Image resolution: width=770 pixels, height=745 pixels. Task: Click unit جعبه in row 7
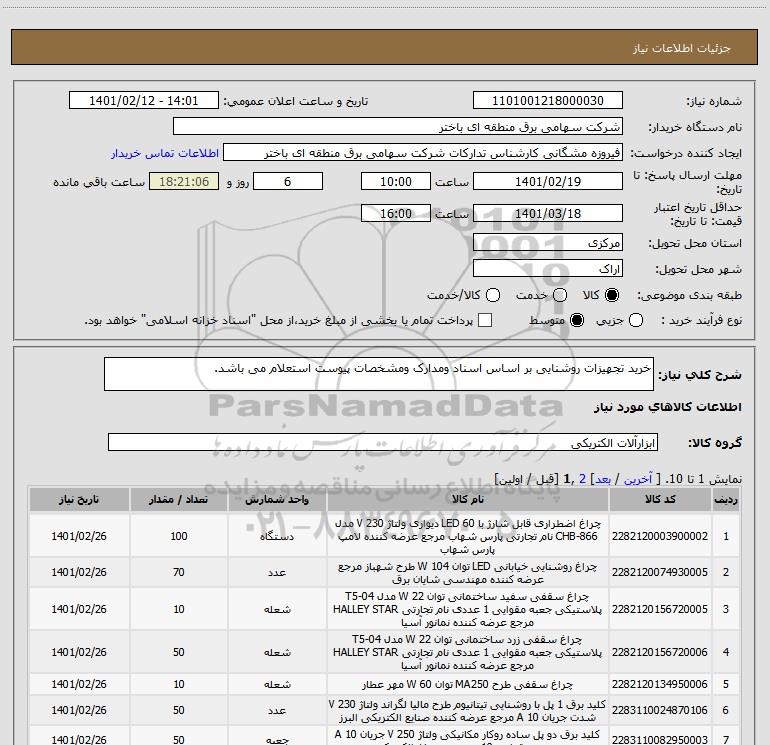[277, 739]
